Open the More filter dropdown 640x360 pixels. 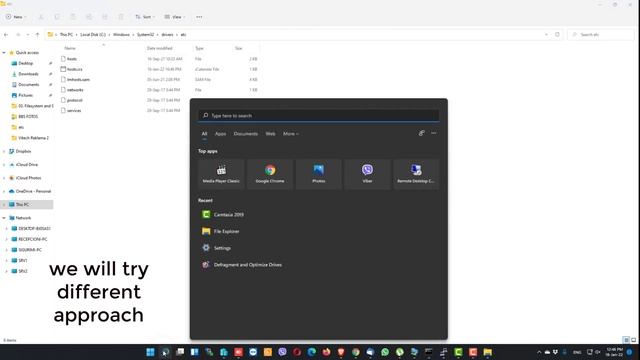(291, 133)
